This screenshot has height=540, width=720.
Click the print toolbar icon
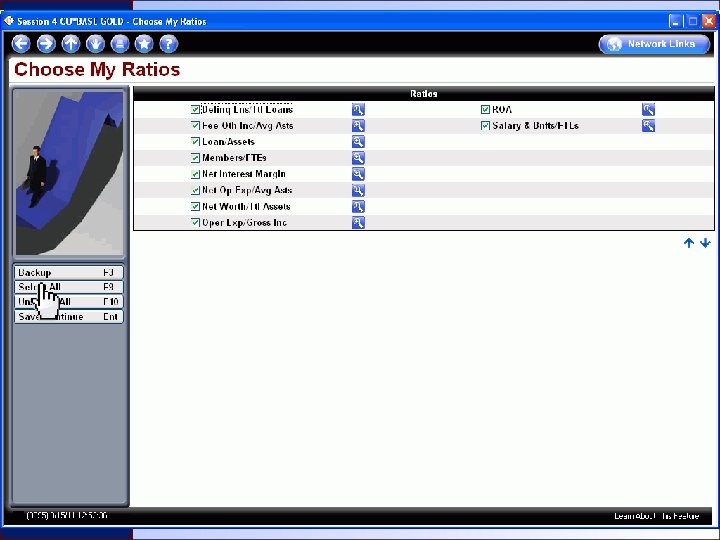click(x=120, y=44)
